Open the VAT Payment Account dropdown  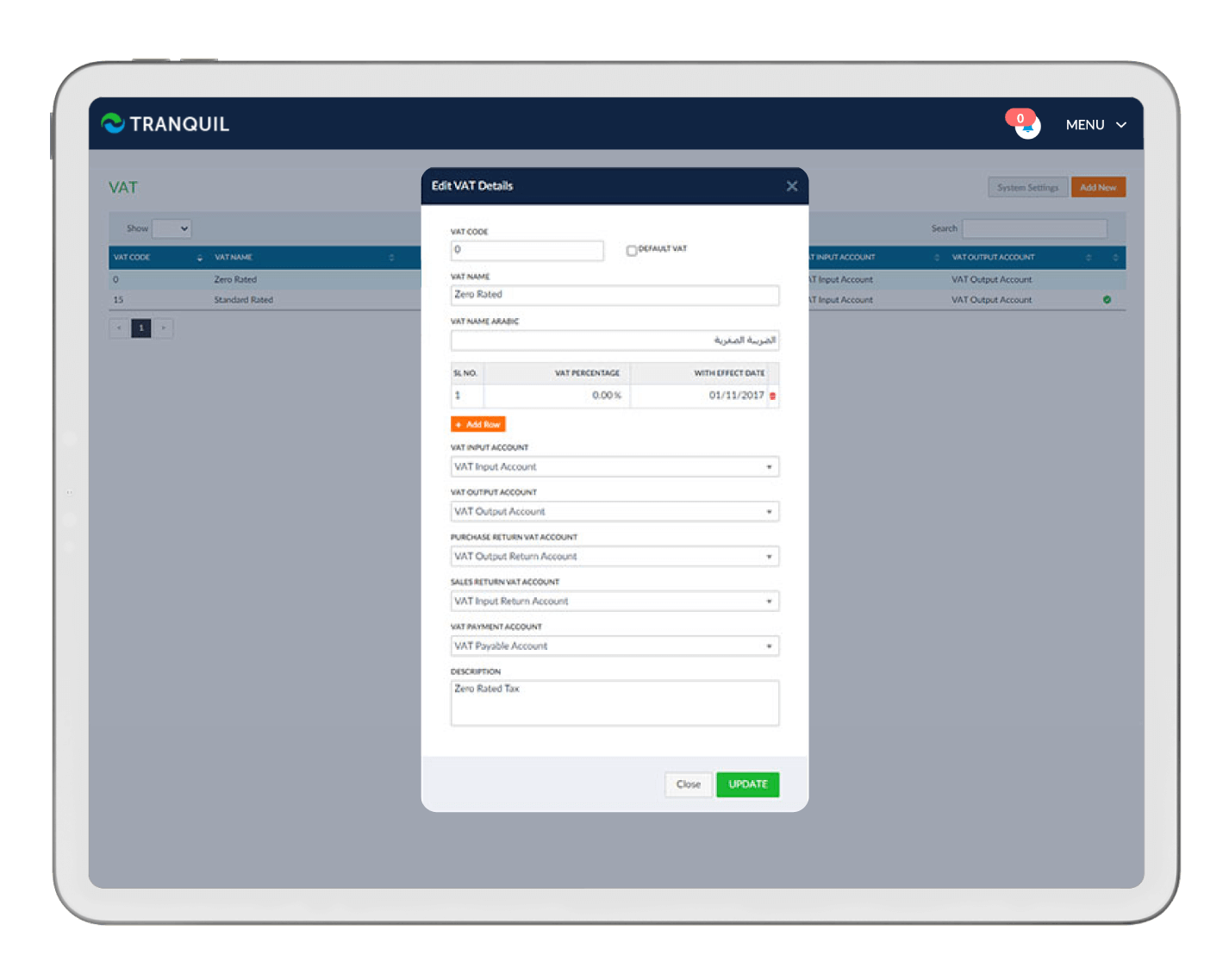click(614, 646)
